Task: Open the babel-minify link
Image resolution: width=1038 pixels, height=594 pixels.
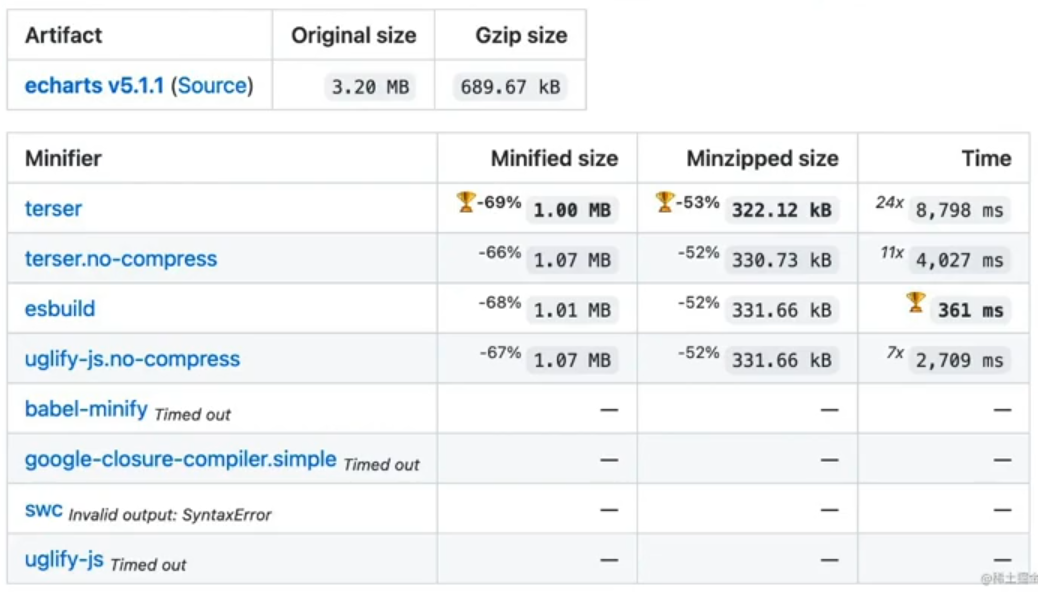Action: (86, 409)
